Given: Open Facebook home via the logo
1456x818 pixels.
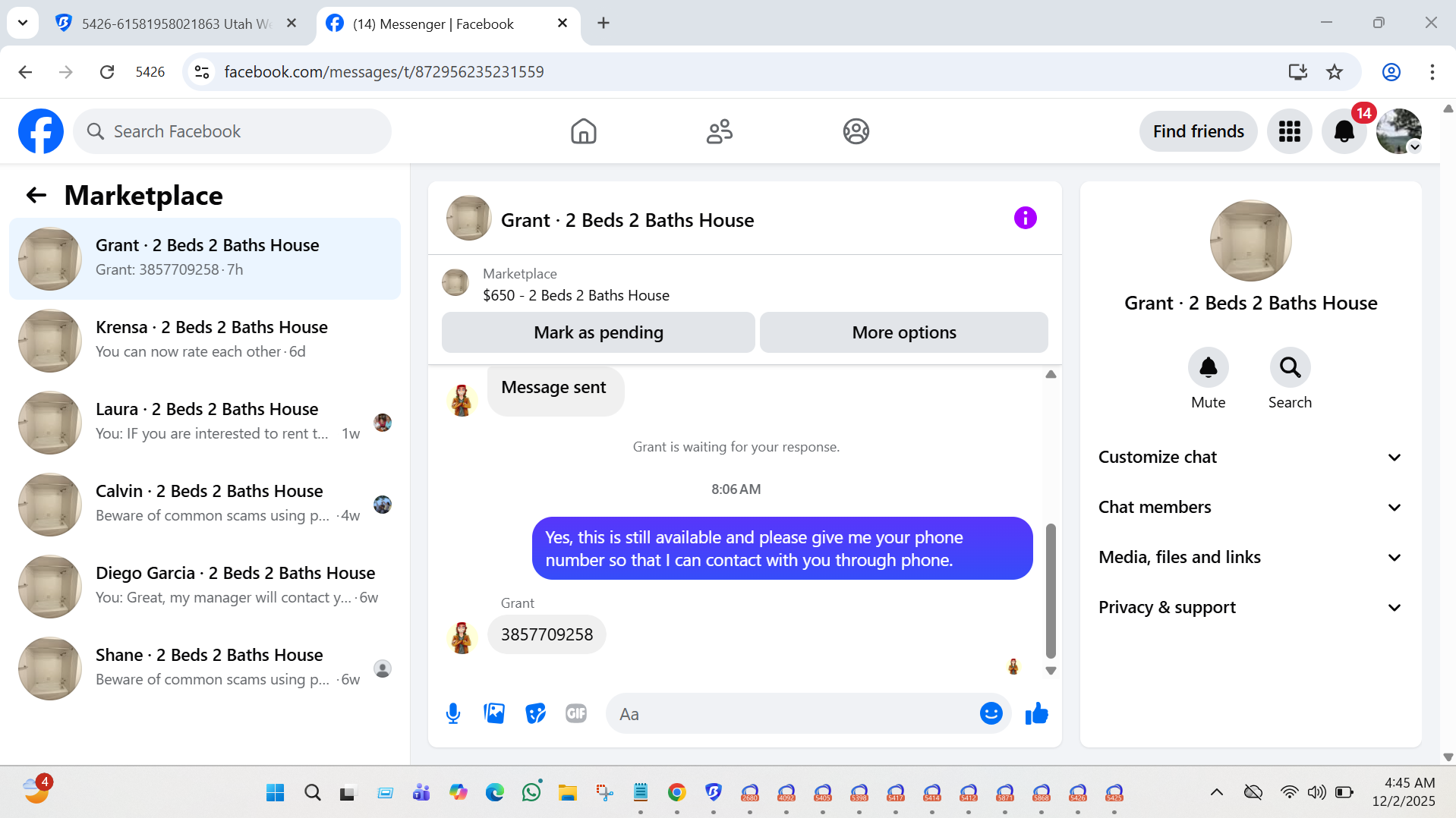Looking at the screenshot, I should [x=41, y=131].
